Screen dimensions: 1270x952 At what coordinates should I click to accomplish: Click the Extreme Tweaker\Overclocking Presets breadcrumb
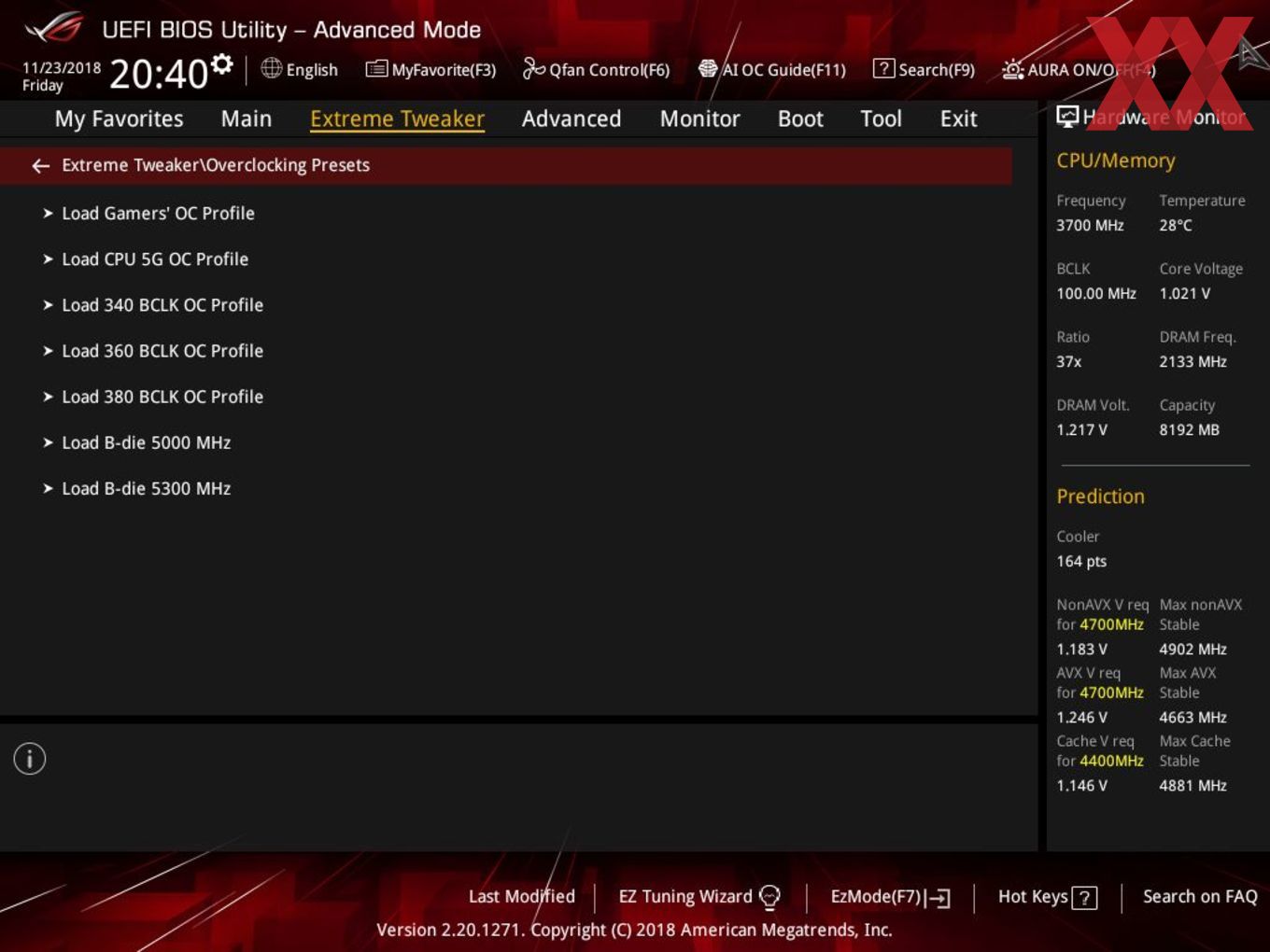pos(216,165)
